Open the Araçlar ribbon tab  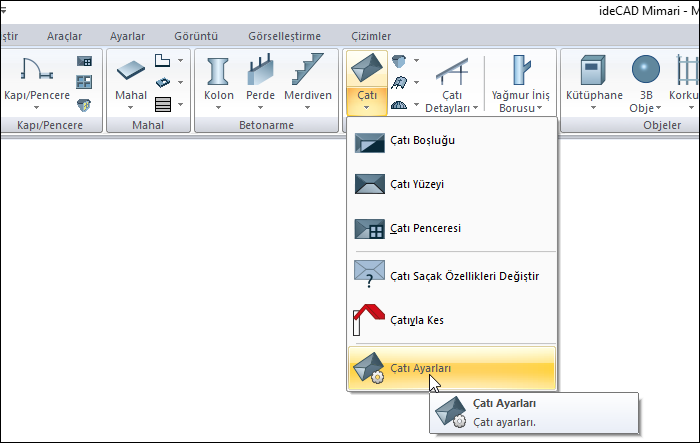[65, 35]
